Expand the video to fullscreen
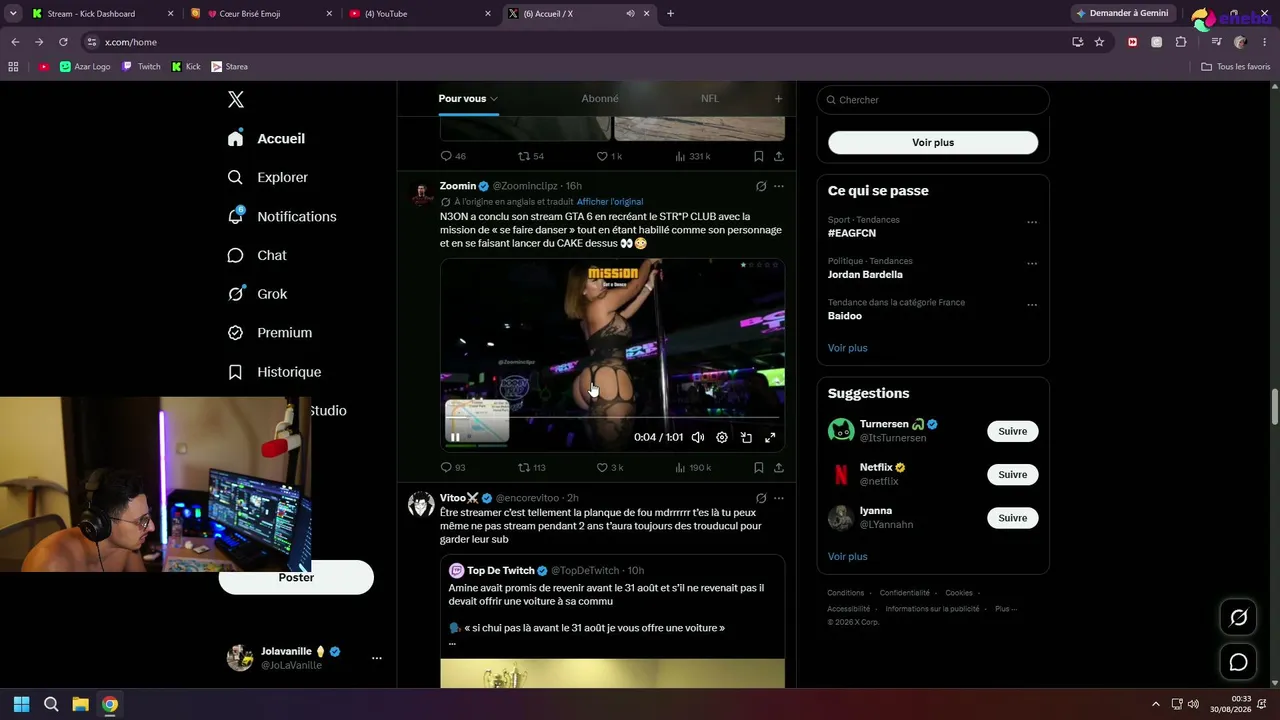Image resolution: width=1280 pixels, height=720 pixels. click(x=770, y=437)
